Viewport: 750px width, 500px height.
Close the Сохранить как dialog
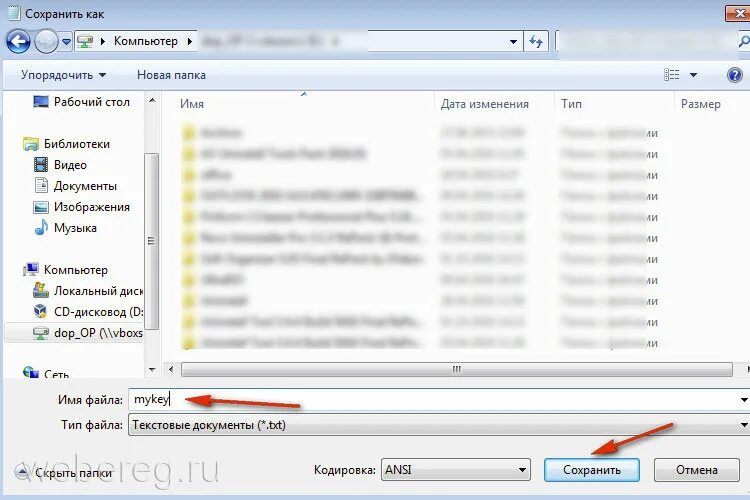(x=738, y=14)
